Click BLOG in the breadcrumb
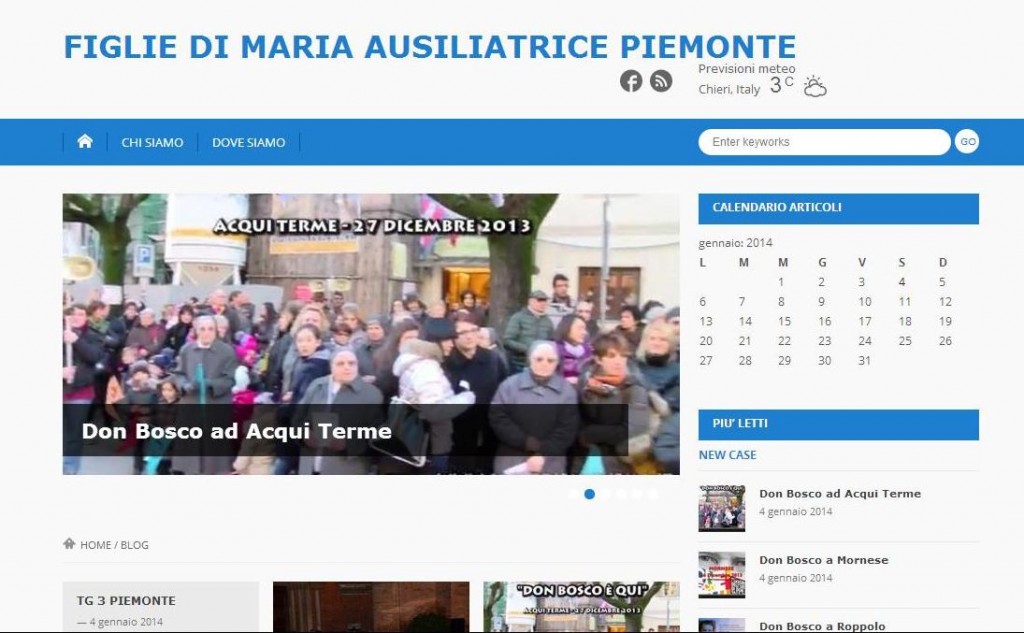The width and height of the screenshot is (1024, 633). point(135,545)
